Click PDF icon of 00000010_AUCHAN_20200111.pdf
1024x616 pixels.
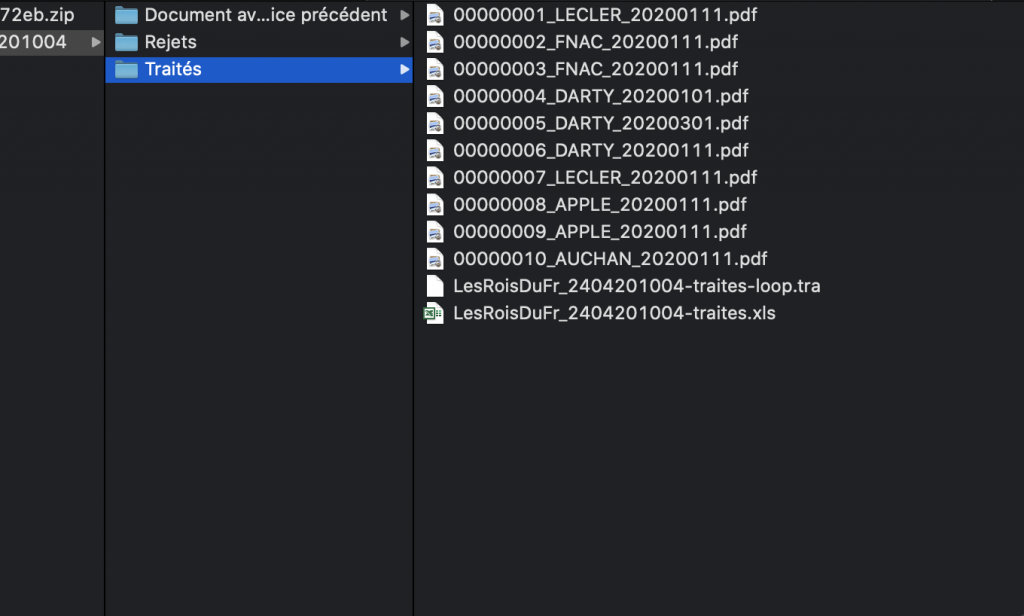(x=435, y=259)
